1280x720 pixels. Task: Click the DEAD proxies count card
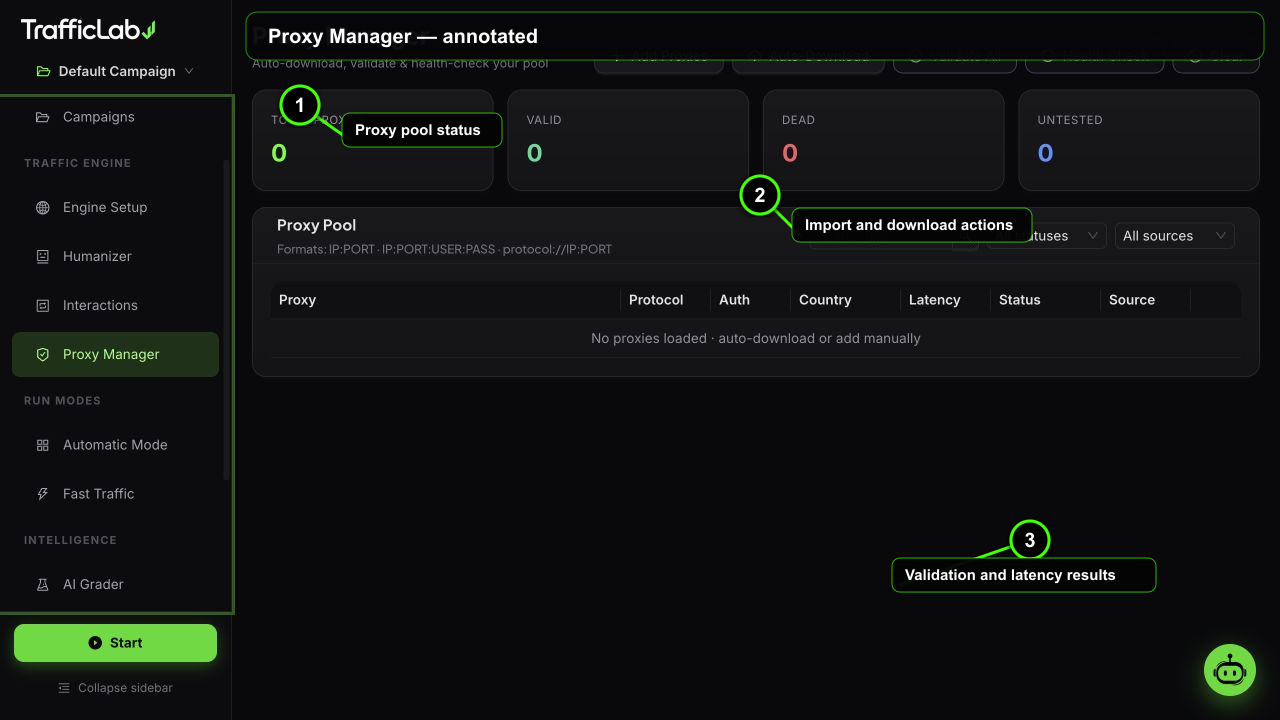(x=883, y=140)
